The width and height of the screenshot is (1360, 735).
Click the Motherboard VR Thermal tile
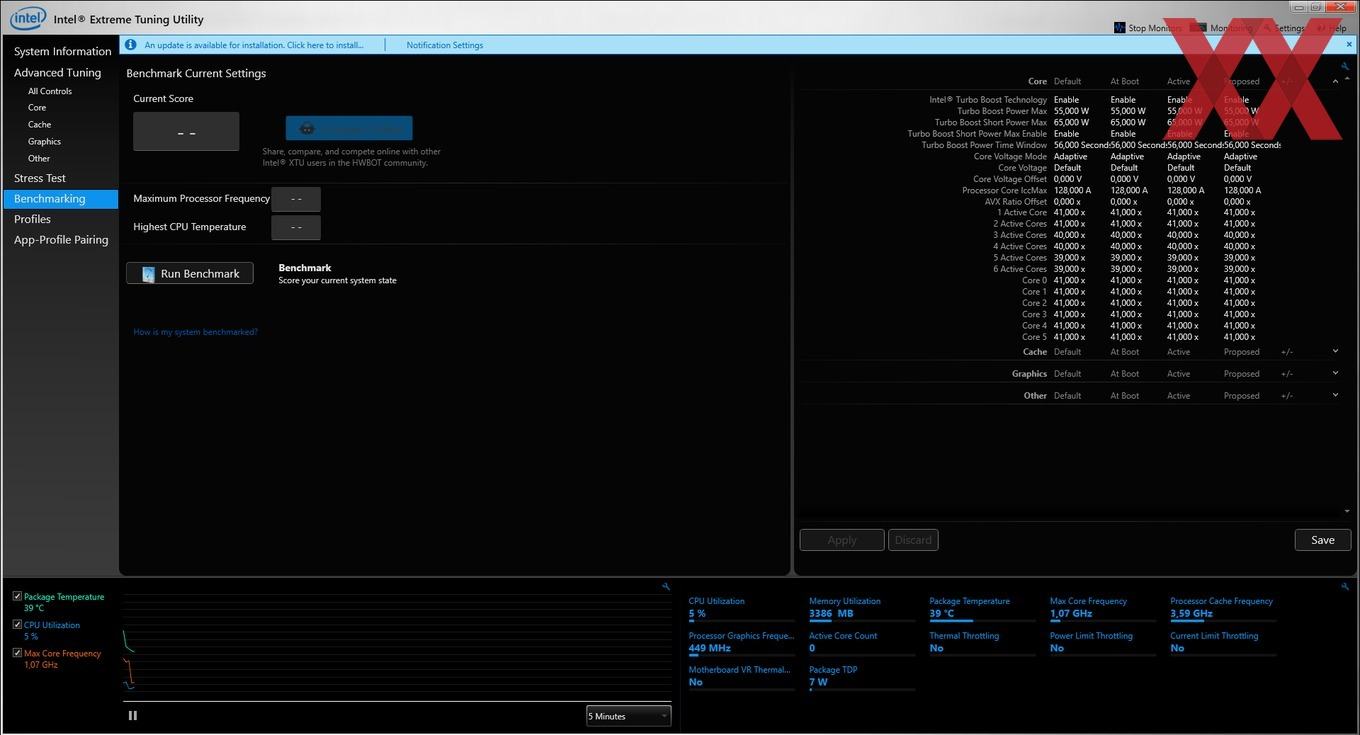pos(742,676)
